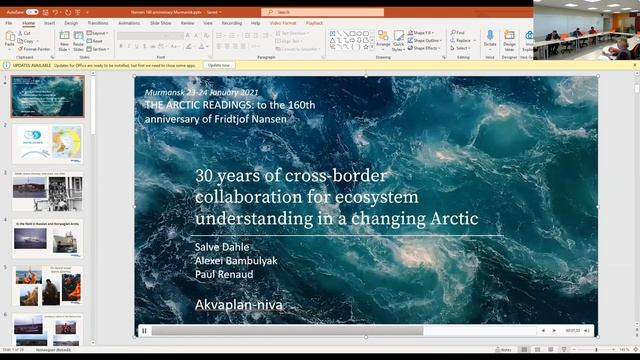This screenshot has height=360, width=640.
Task: Toggle Bold formatting
Action: pos(121,47)
